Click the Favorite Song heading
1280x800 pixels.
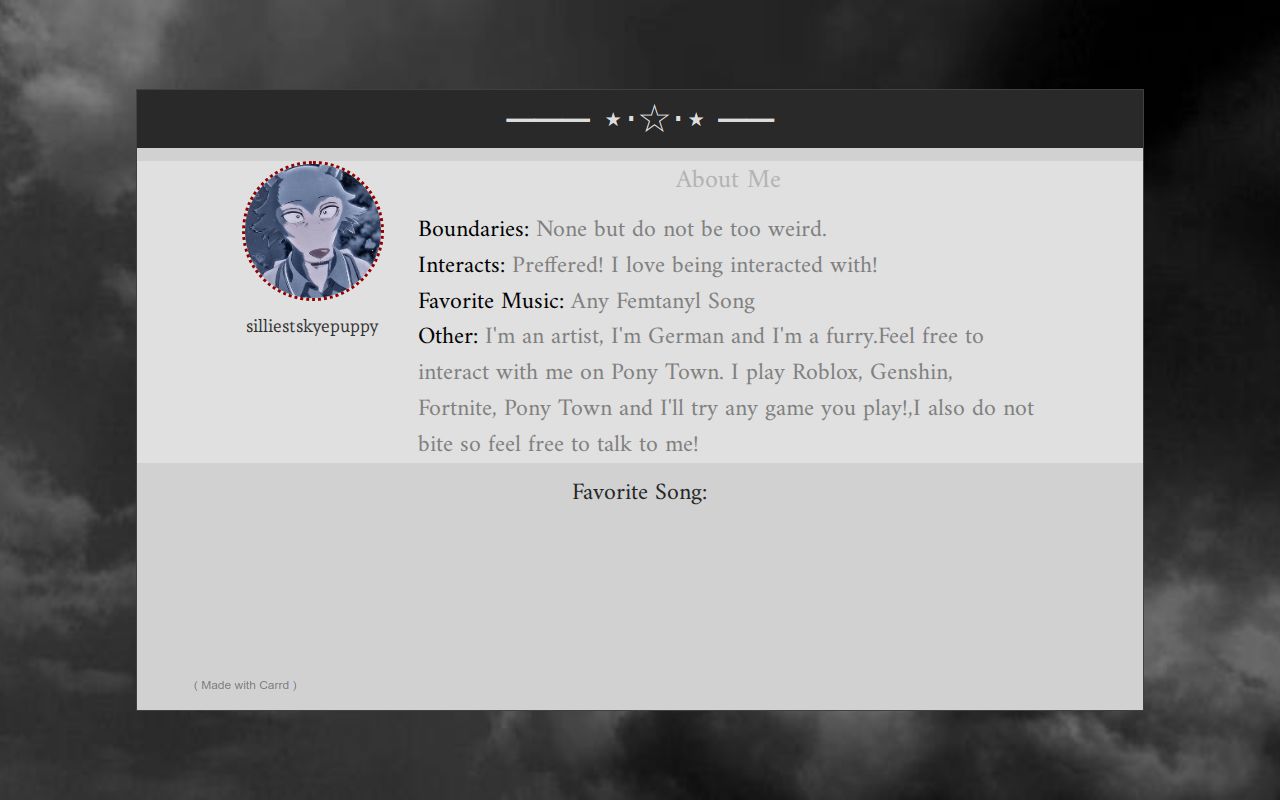[639, 492]
